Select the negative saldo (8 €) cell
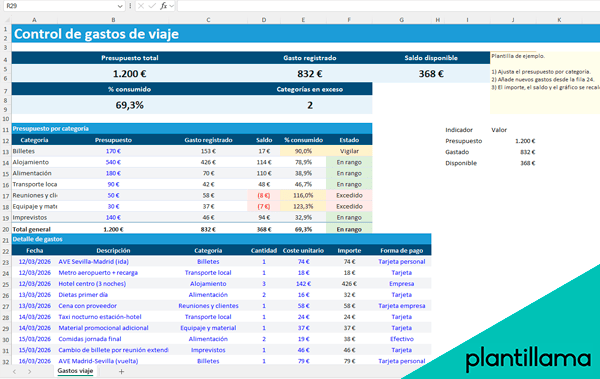Screen dimensions: 600x379 point(264,195)
